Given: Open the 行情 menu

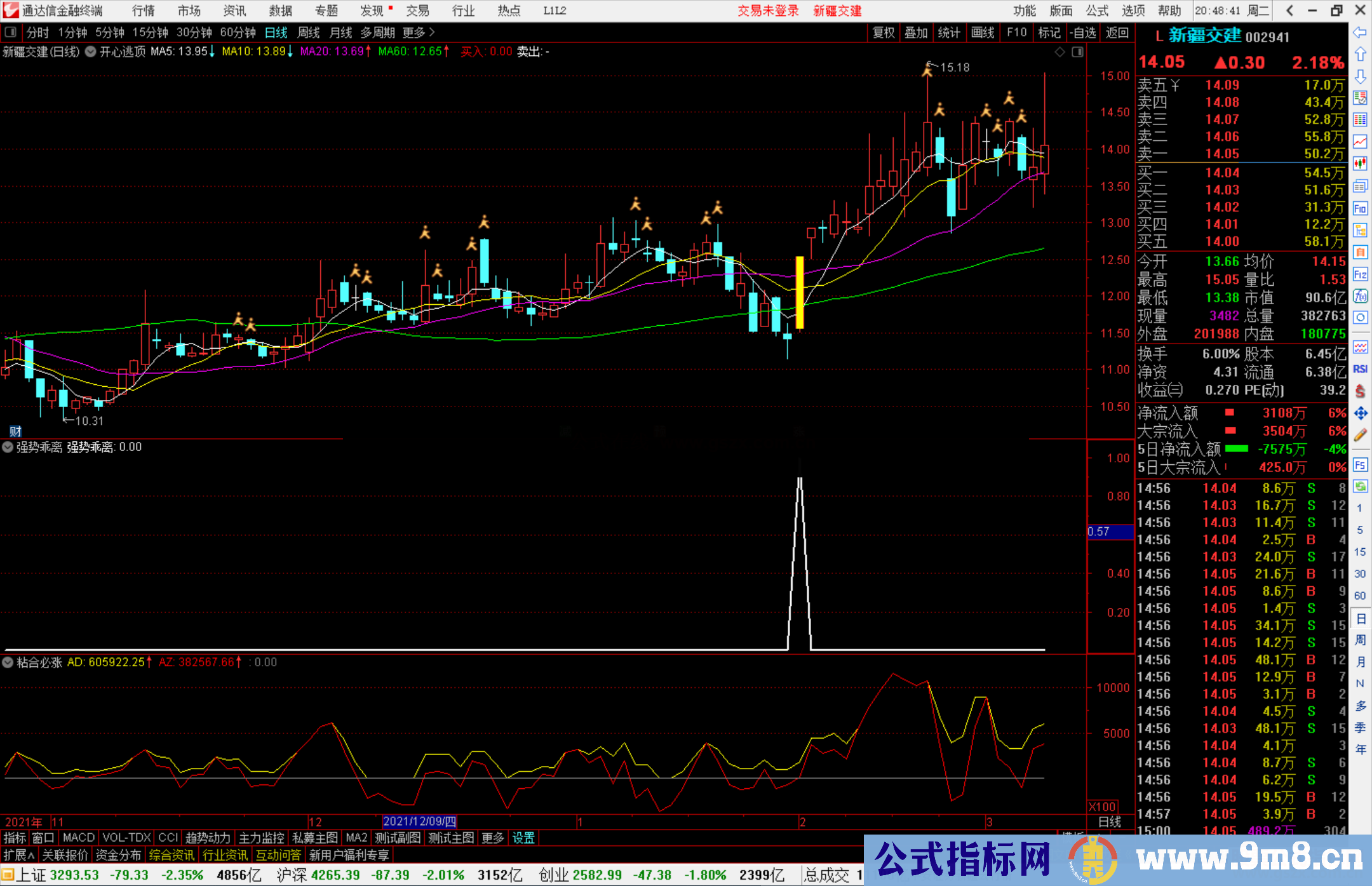Looking at the screenshot, I should [x=143, y=11].
